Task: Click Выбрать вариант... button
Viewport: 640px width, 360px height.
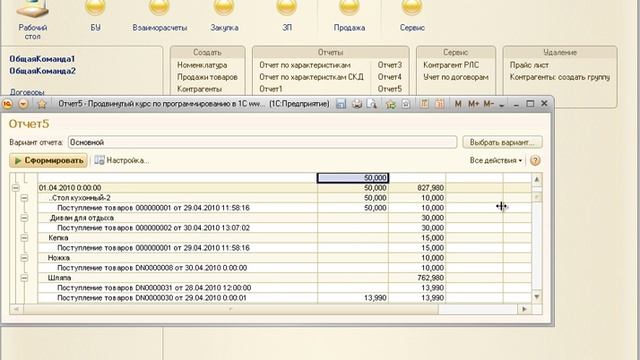Action: click(502, 142)
